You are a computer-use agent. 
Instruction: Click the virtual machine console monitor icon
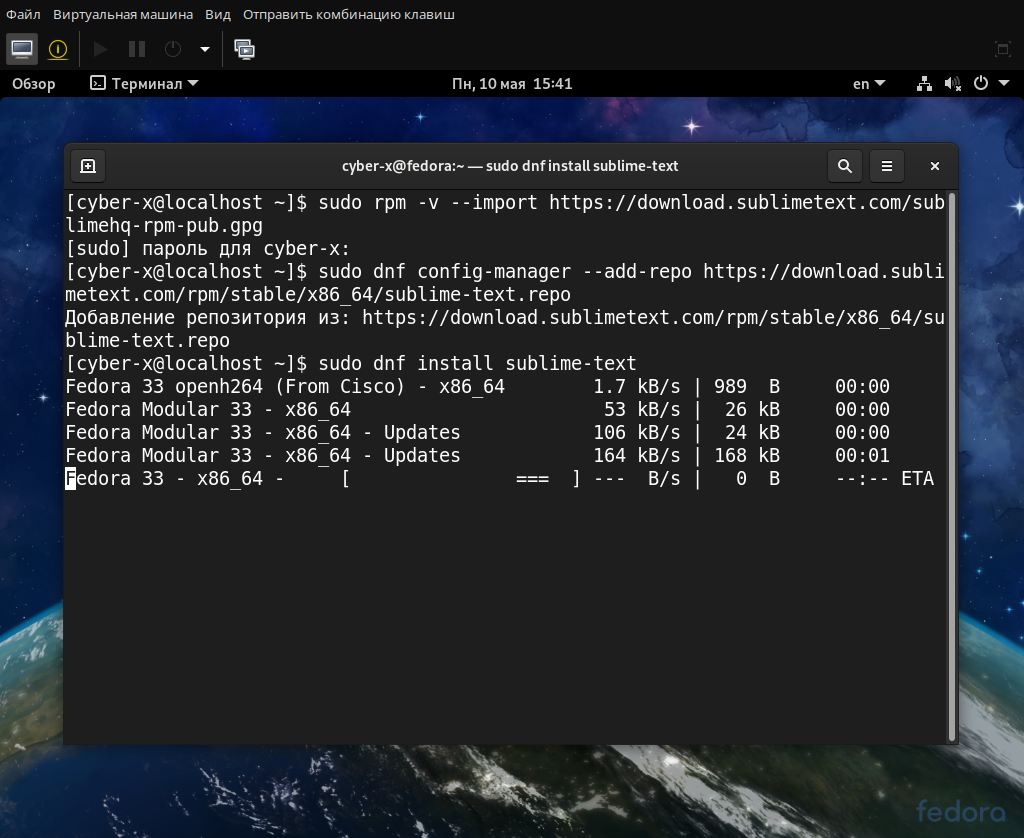(22, 49)
